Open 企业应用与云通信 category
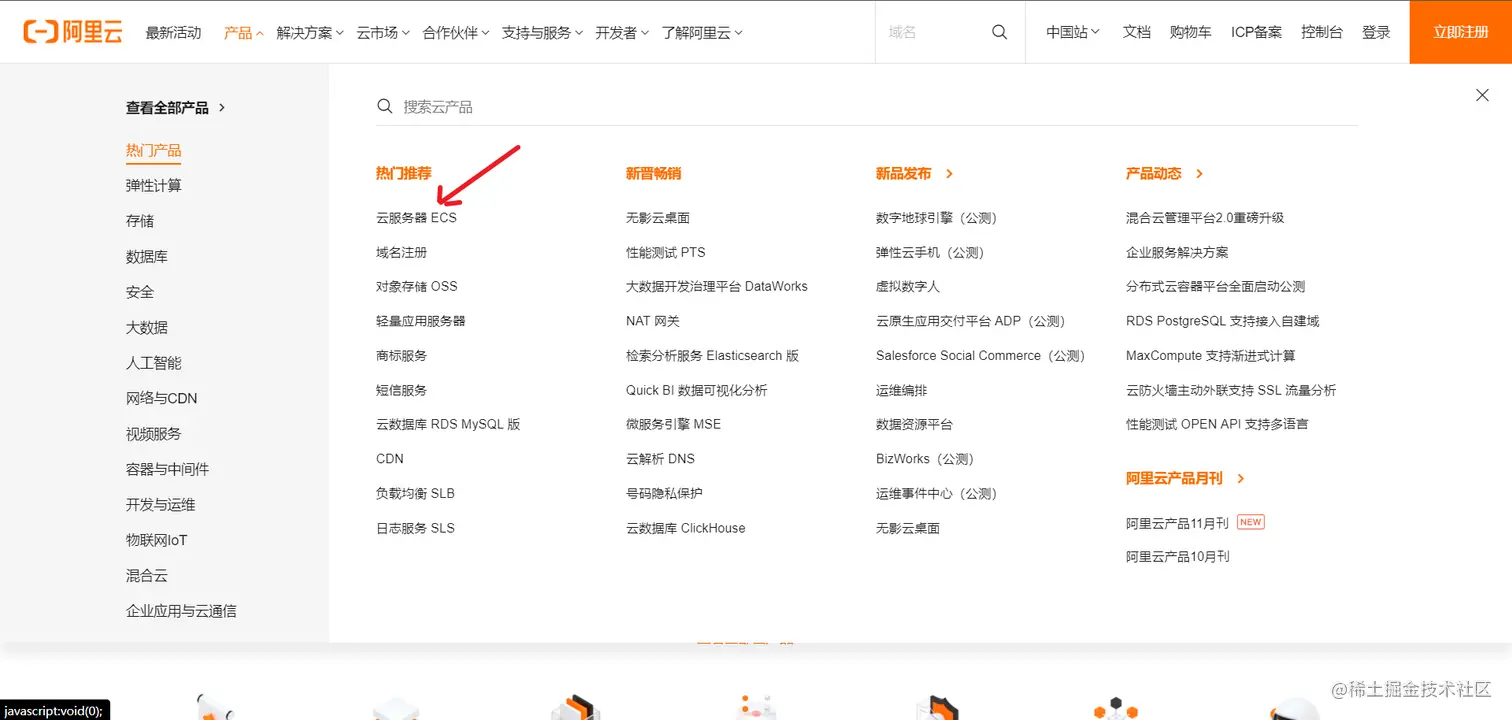The width and height of the screenshot is (1512, 720). 181,611
